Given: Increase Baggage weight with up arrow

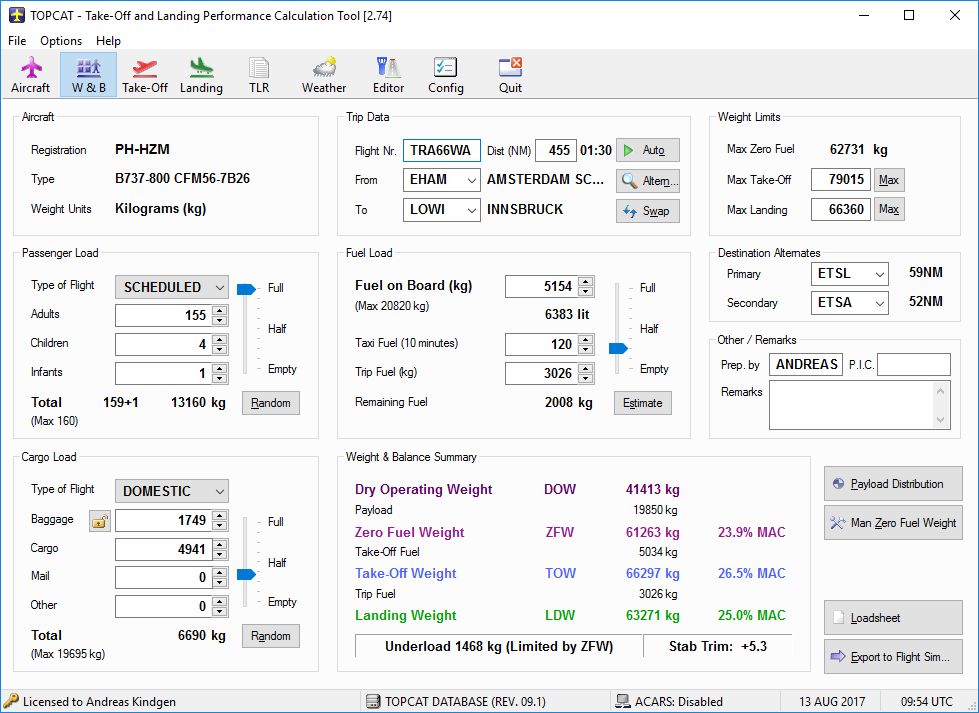Looking at the screenshot, I should click(x=219, y=516).
